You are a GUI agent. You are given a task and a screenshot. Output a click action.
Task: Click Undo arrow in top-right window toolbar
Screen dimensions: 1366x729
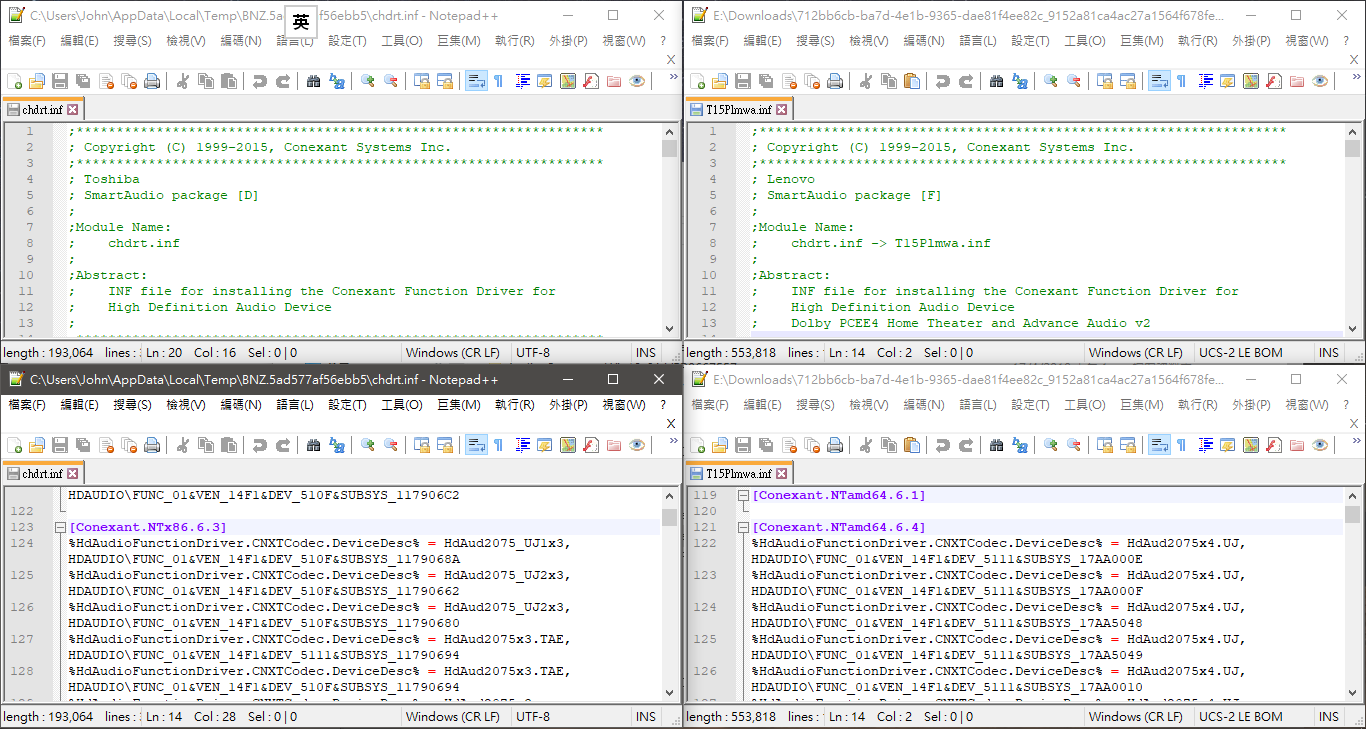[943, 81]
